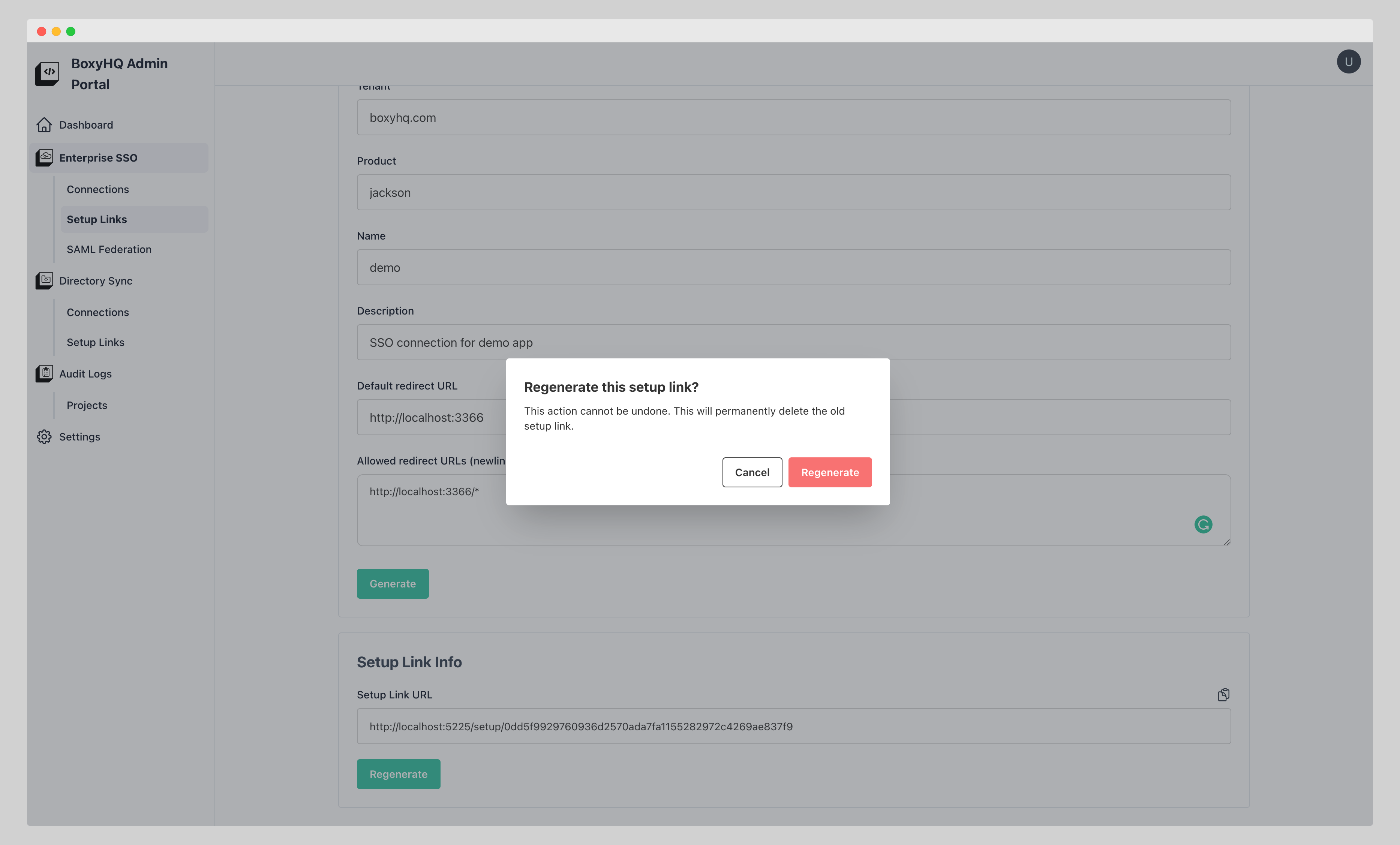Open Setup Links under Directory Sync
Image resolution: width=1400 pixels, height=845 pixels.
click(96, 342)
